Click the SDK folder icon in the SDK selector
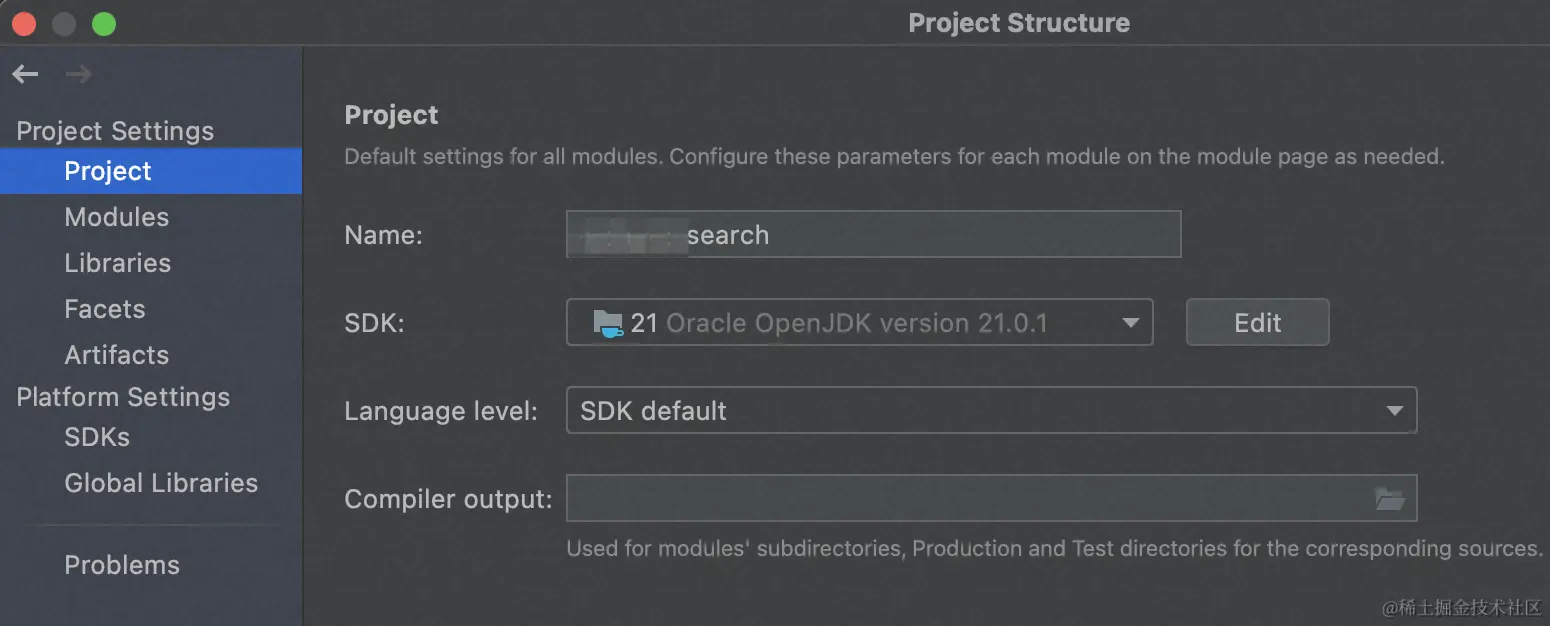Viewport: 1550px width, 626px height. pyautogui.click(x=611, y=322)
